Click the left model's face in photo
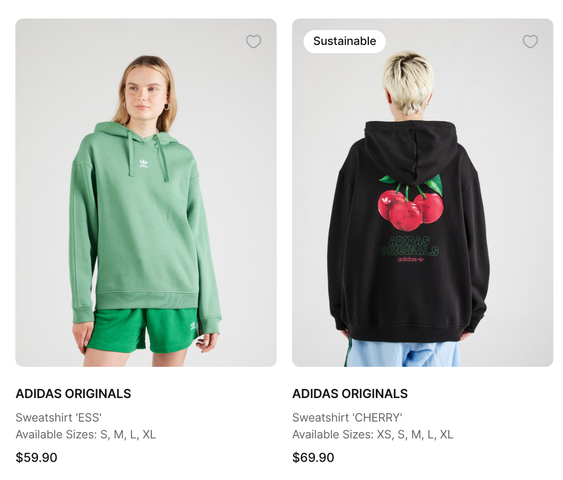The width and height of the screenshot is (563, 480). (x=144, y=92)
